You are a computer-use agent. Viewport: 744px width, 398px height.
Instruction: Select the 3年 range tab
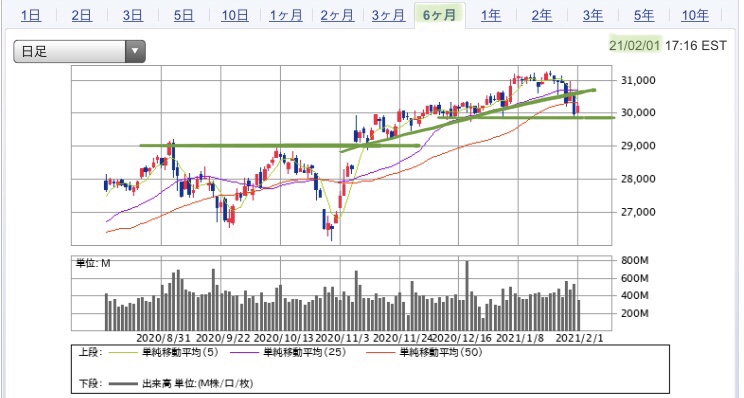click(x=593, y=16)
